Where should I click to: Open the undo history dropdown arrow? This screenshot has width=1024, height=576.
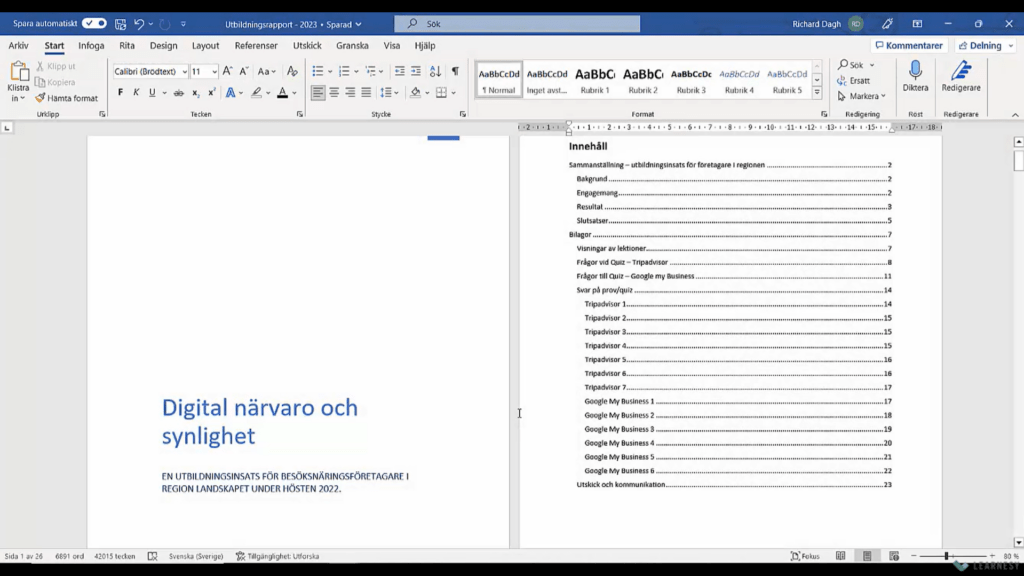[x=151, y=24]
